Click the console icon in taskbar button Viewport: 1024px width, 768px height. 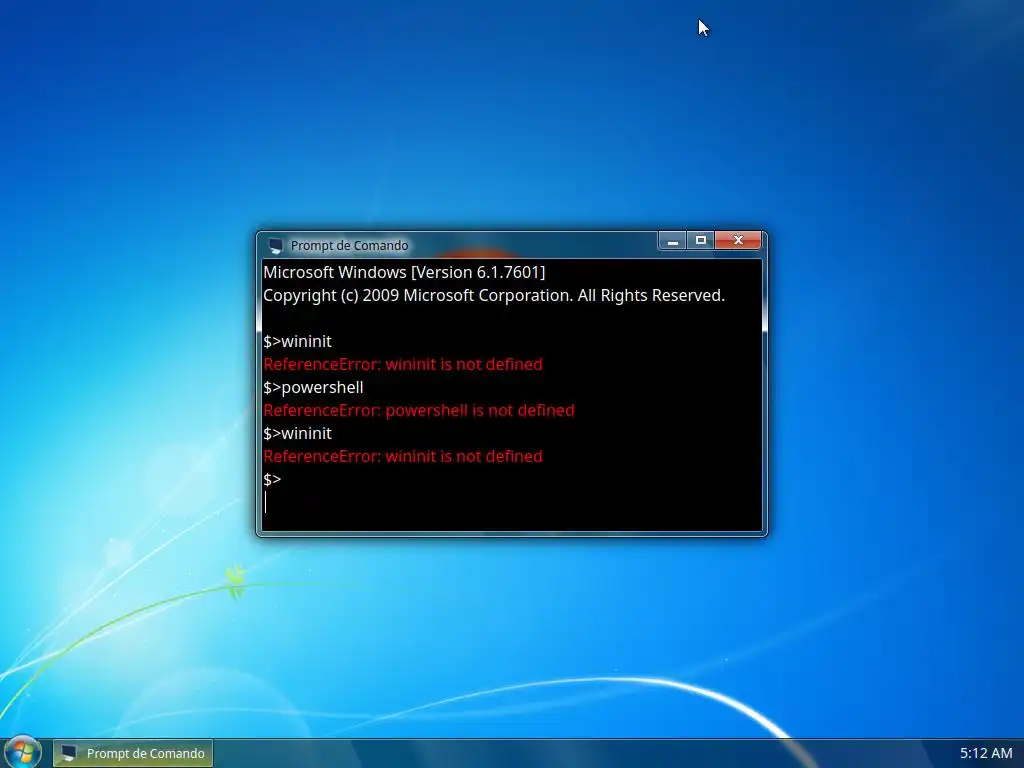pos(69,753)
